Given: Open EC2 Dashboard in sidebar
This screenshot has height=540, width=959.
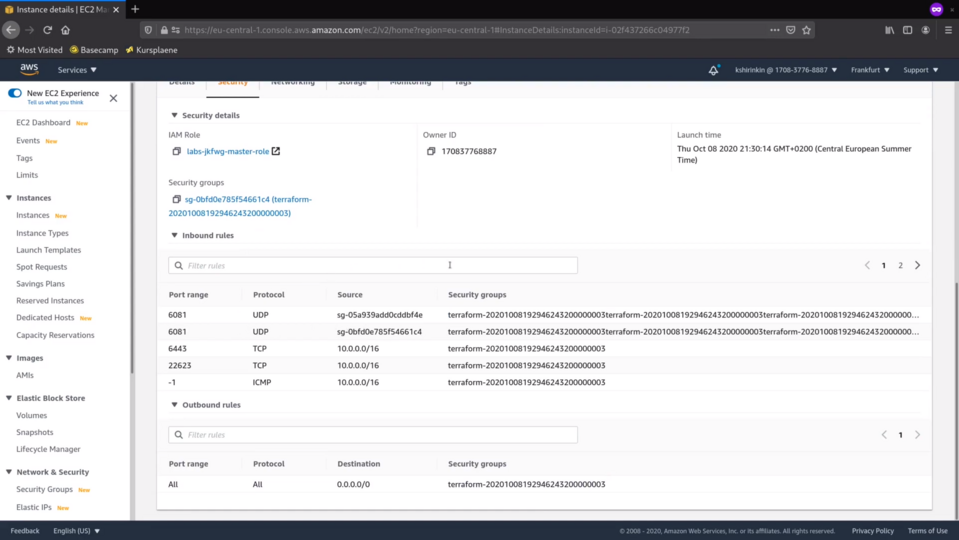Looking at the screenshot, I should coord(43,123).
